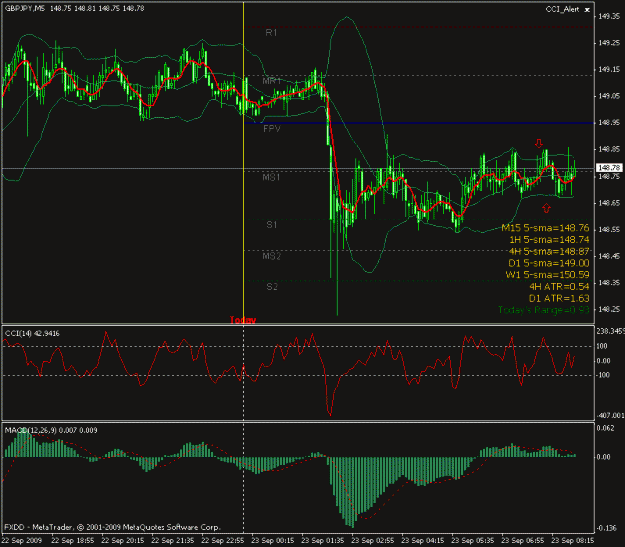Click the CCI scale value -100
This screenshot has height=547, width=625.
603,375
